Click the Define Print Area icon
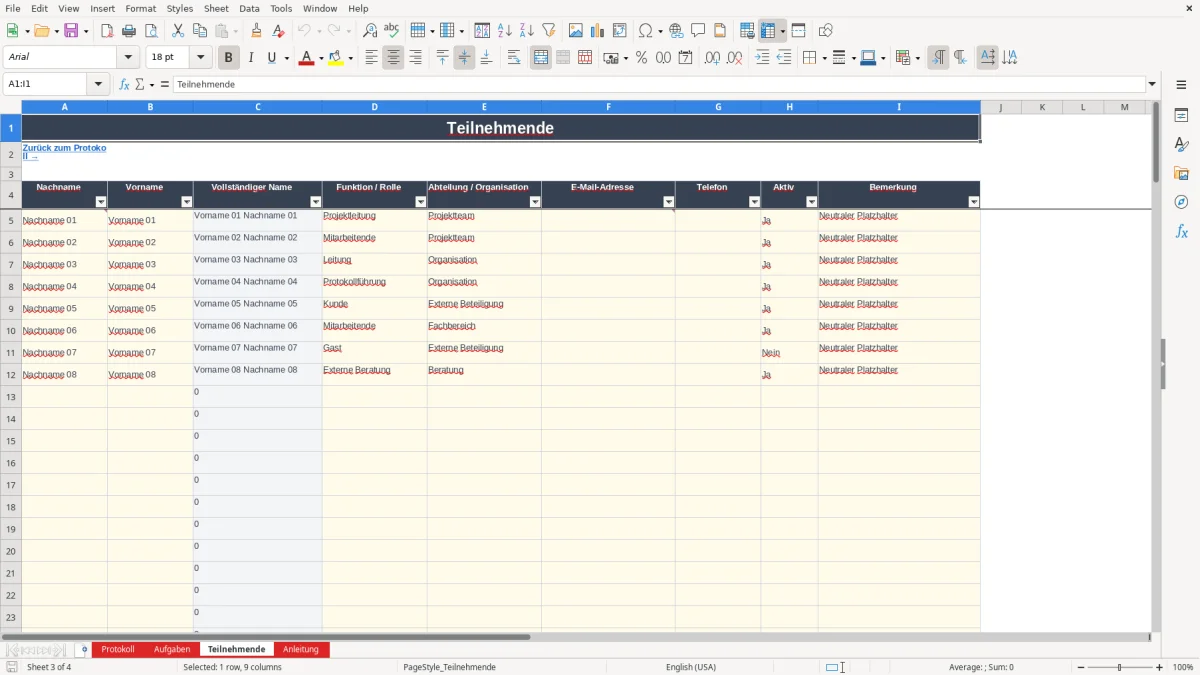1200x675 pixels. [747, 31]
